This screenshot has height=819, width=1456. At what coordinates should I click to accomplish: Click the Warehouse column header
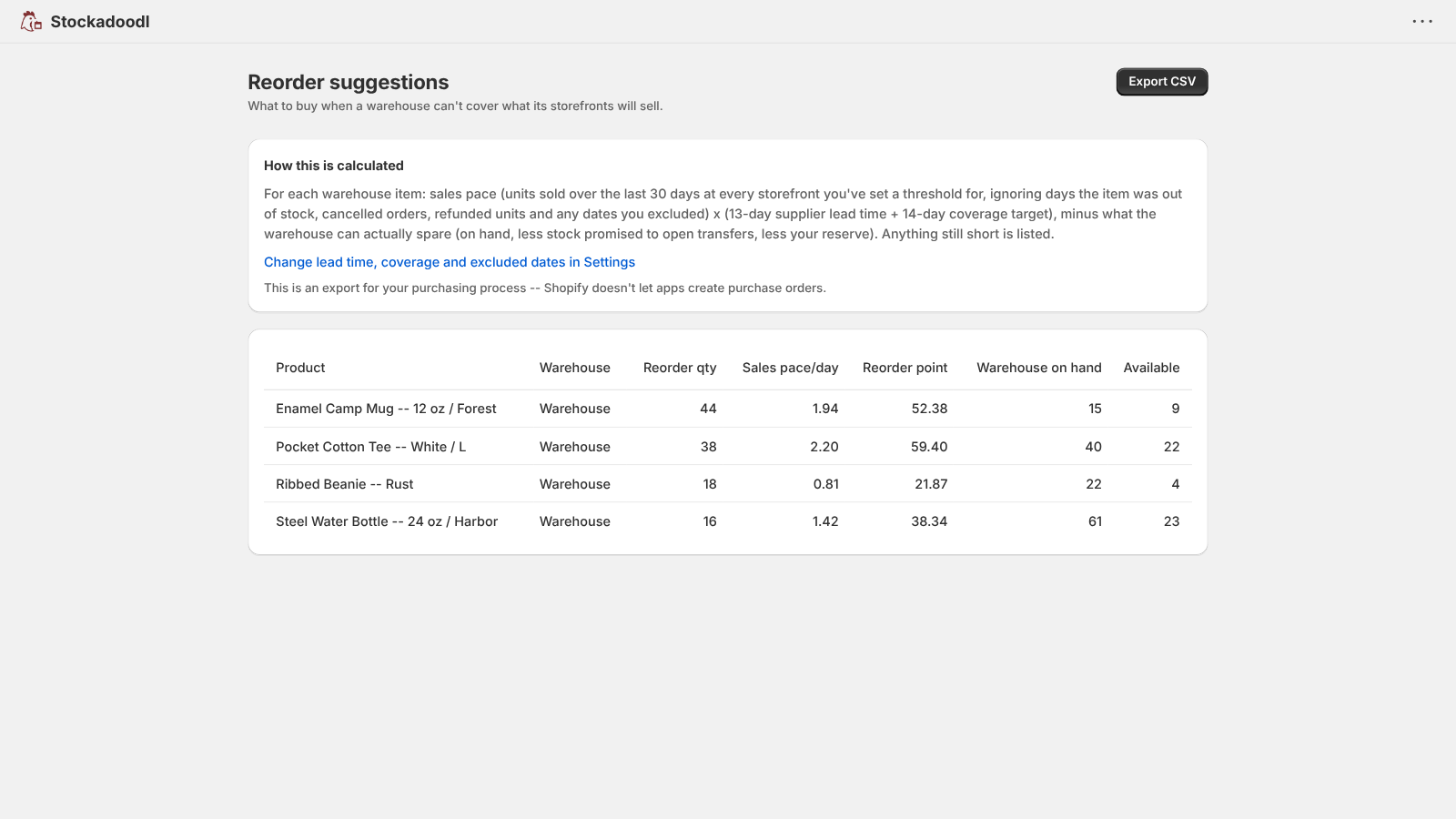575,368
